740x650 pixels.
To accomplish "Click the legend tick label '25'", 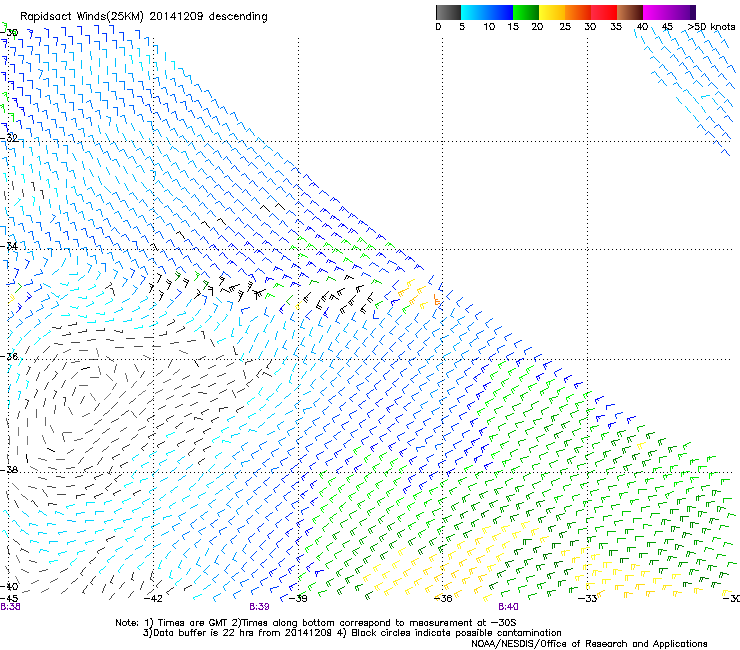I will coord(565,27).
